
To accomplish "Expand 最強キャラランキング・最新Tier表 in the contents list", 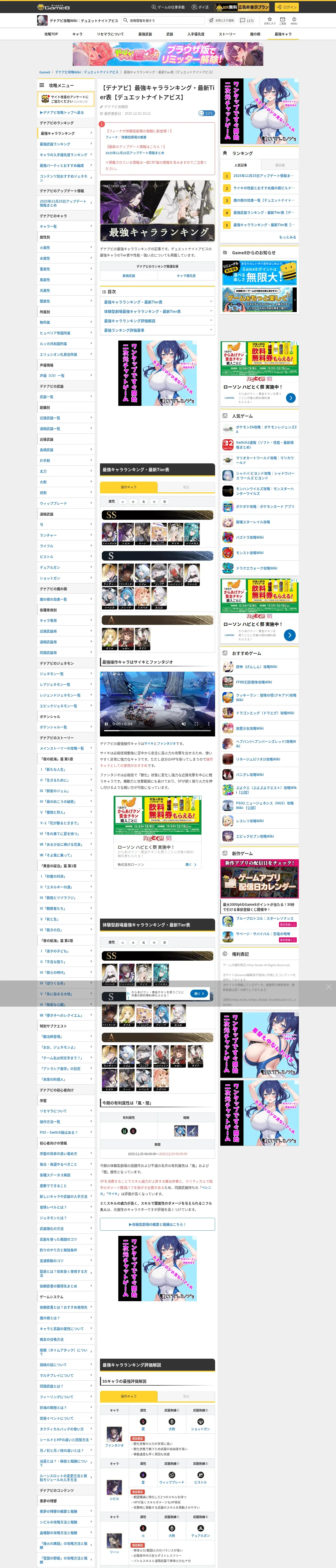I will 157,302.
